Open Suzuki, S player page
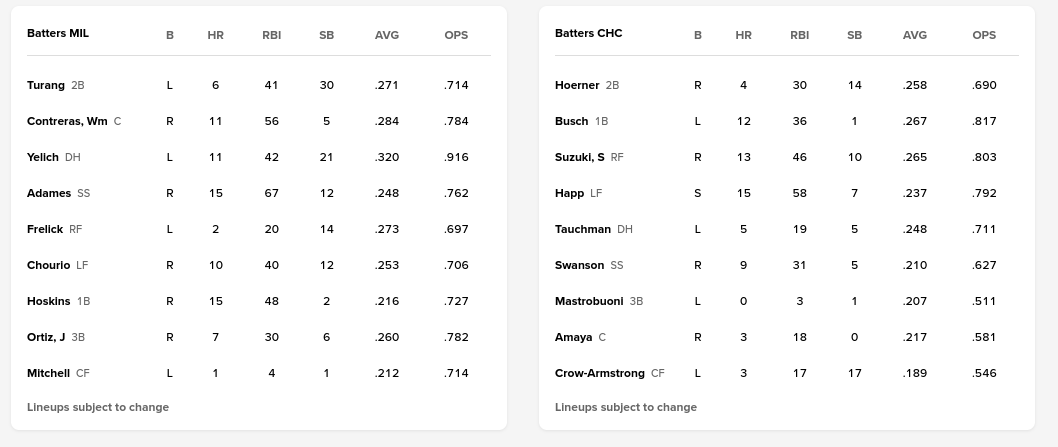1058x447 pixels. point(580,157)
